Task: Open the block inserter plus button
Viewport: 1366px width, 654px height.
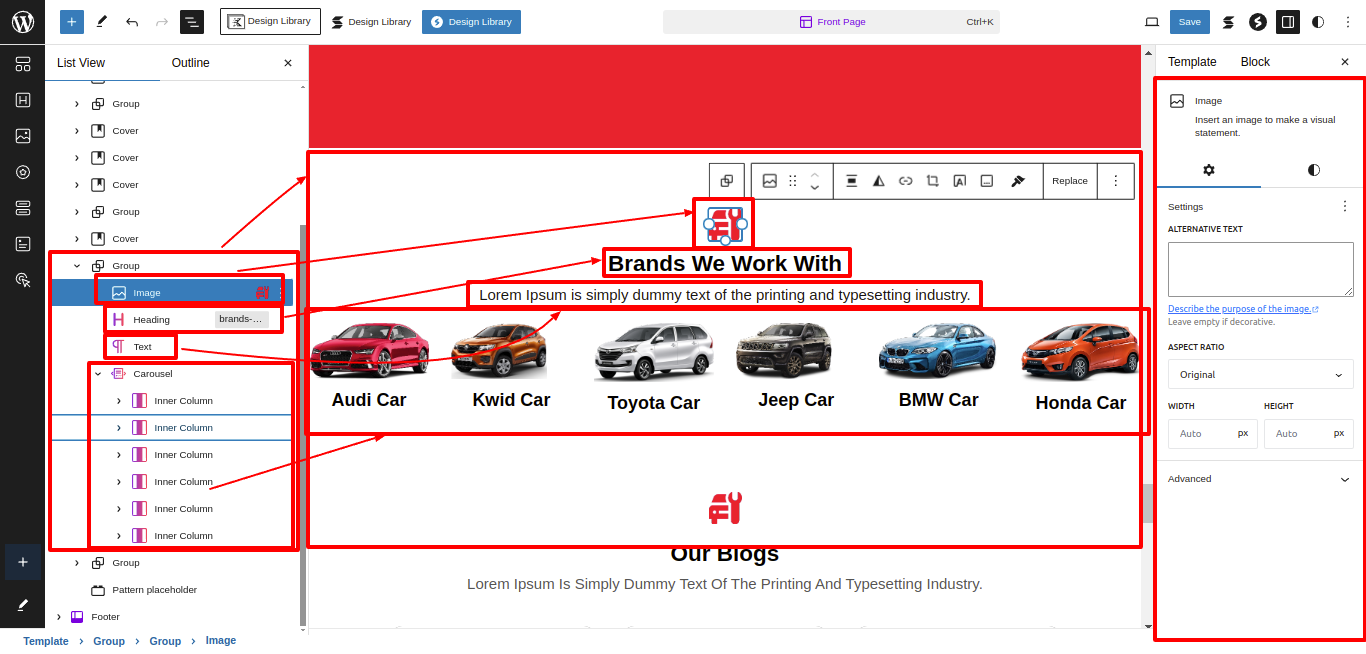Action: click(x=72, y=22)
